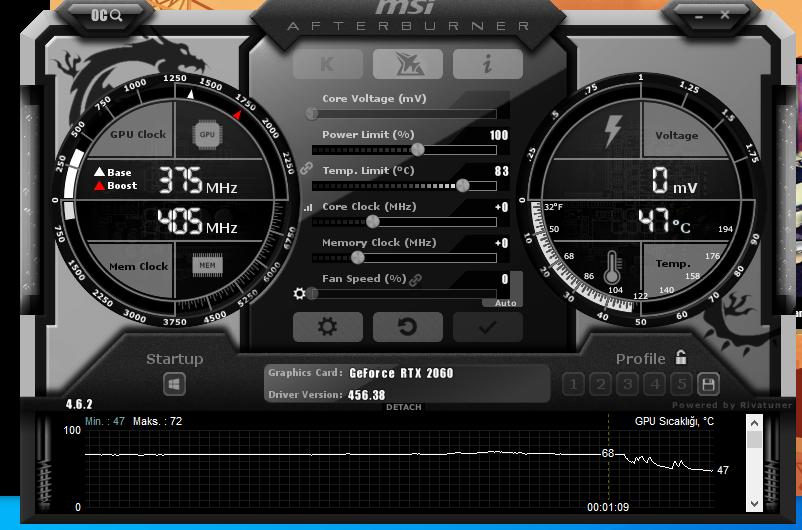The image size is (802, 530).
Task: Click the Maks. : 72 readout
Action: [x=158, y=422]
